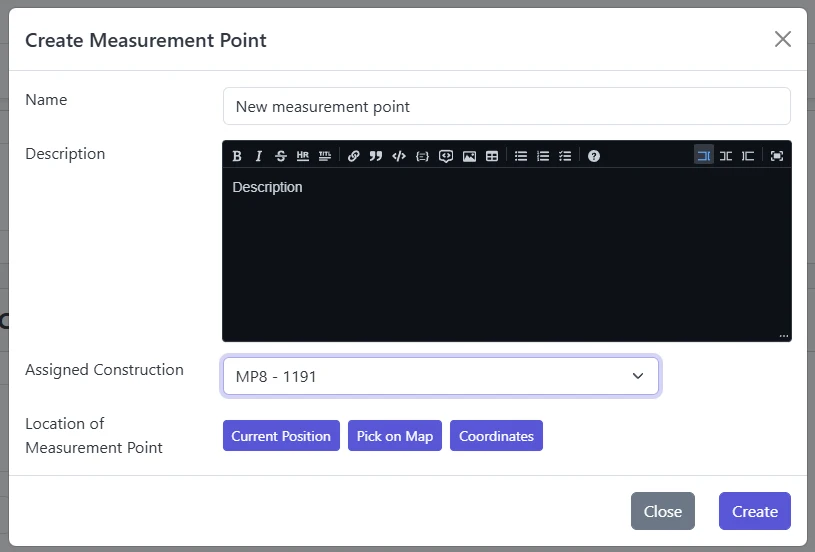Select the Coordinates location option
815x552 pixels.
point(496,436)
